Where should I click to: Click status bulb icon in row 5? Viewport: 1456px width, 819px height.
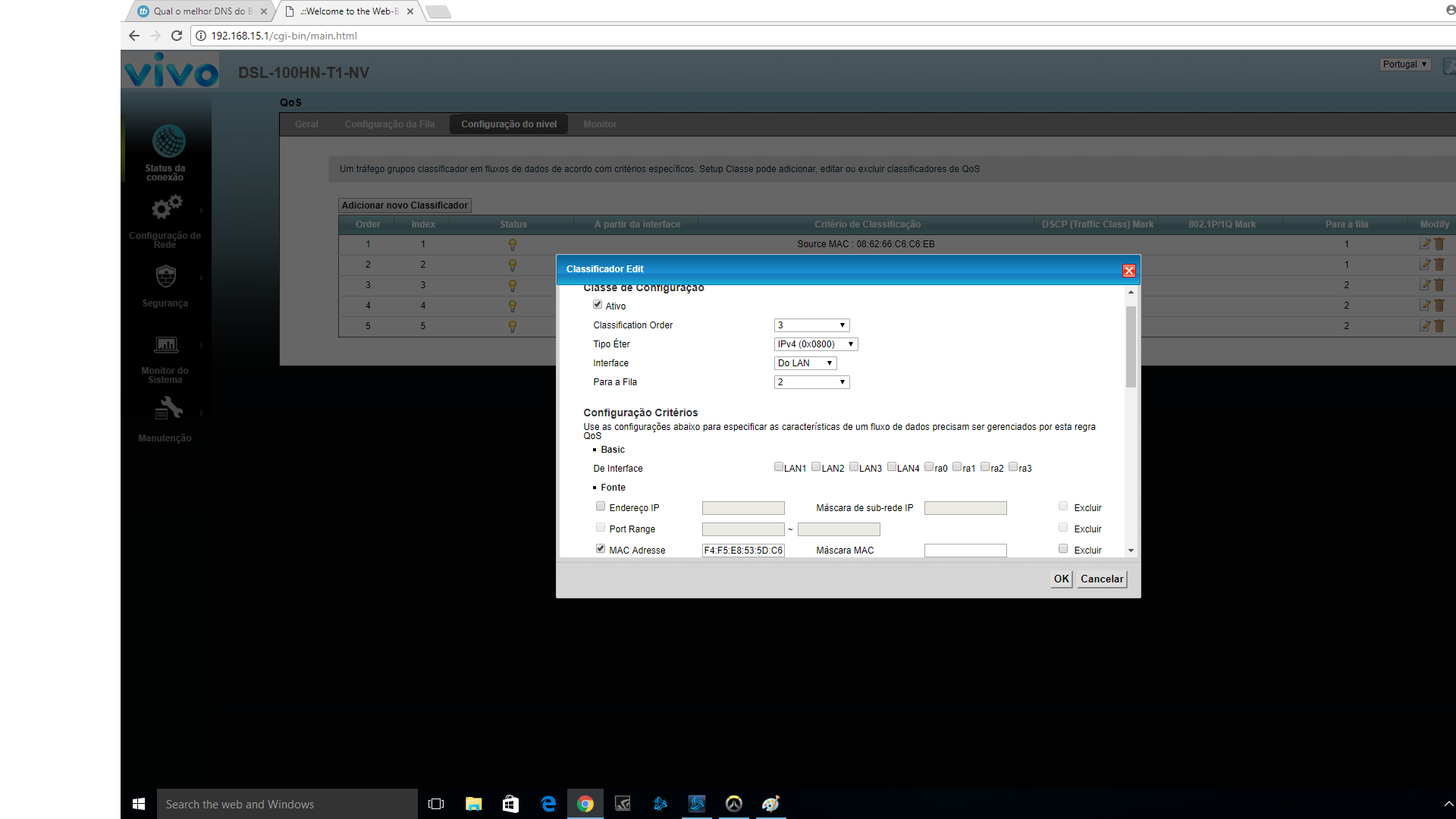513,327
